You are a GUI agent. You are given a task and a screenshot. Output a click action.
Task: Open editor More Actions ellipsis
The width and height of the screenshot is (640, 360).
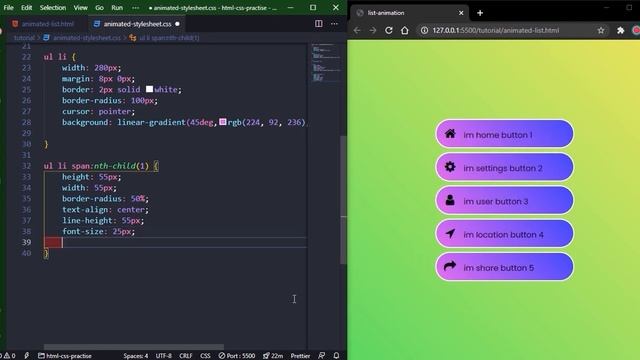pos(334,24)
